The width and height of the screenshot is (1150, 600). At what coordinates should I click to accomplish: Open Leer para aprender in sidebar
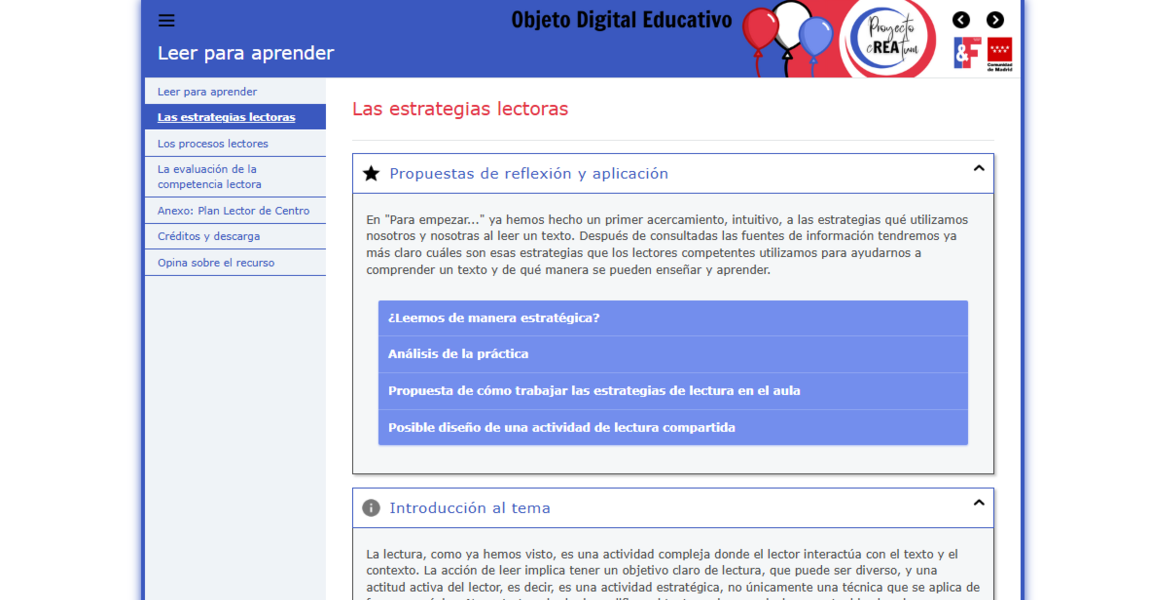[x=207, y=92]
